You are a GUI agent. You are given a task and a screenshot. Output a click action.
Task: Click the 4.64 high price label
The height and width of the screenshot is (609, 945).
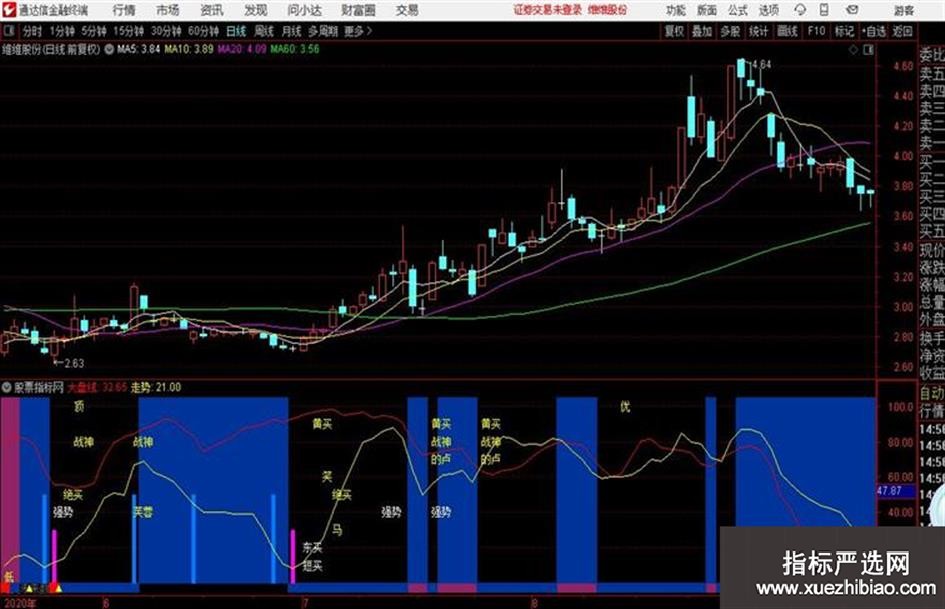tap(761, 64)
